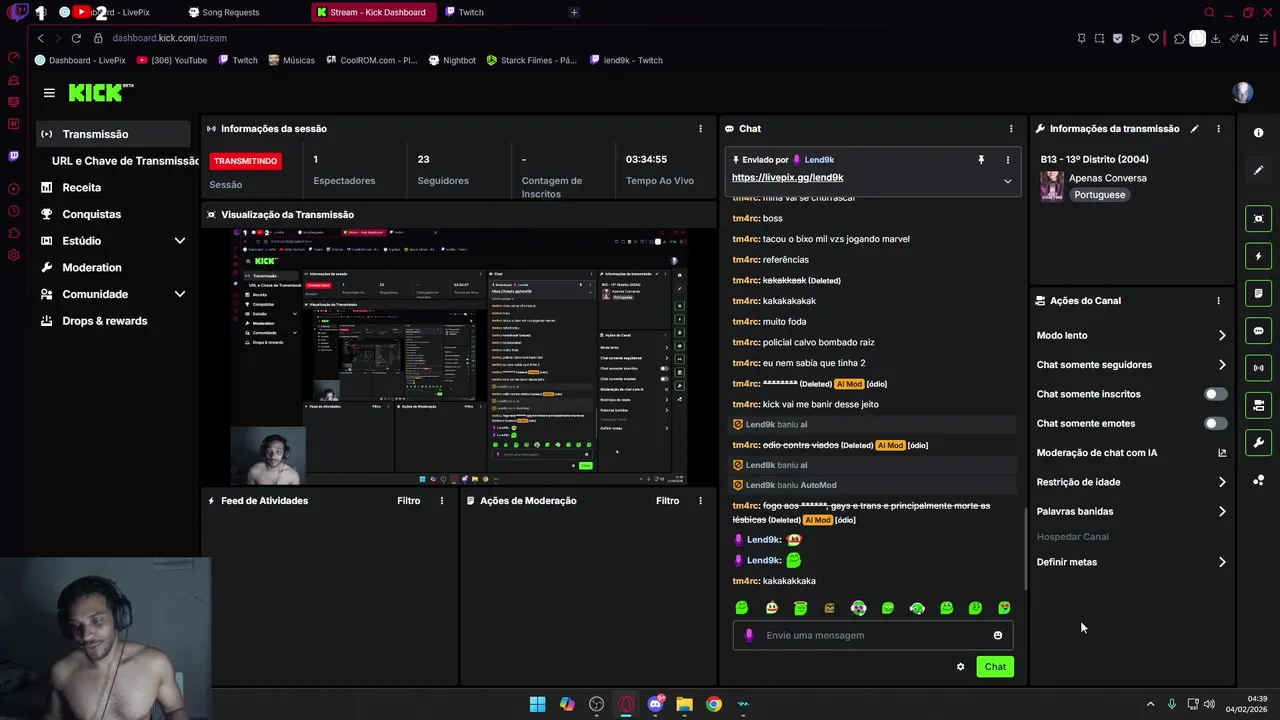1280x720 pixels.
Task: Open the browser AI assistant button
Action: click(x=1241, y=38)
